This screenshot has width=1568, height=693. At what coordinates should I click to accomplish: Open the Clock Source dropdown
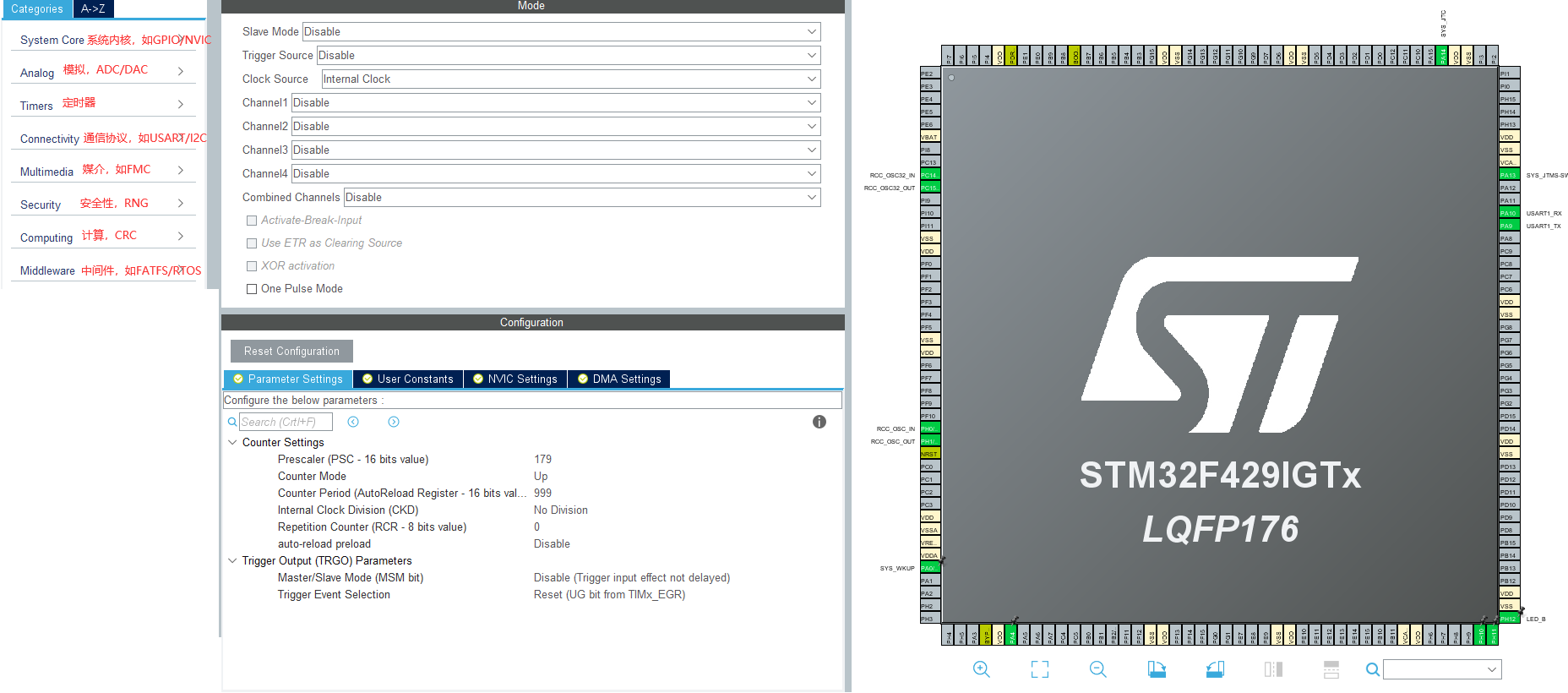(571, 79)
